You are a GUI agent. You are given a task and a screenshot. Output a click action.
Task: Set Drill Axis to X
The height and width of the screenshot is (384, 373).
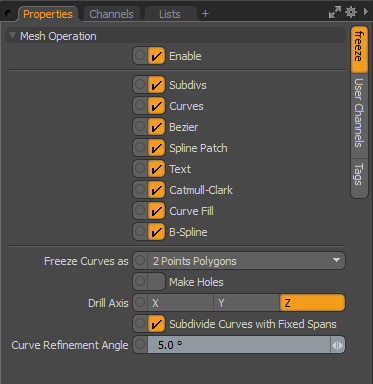(x=180, y=303)
